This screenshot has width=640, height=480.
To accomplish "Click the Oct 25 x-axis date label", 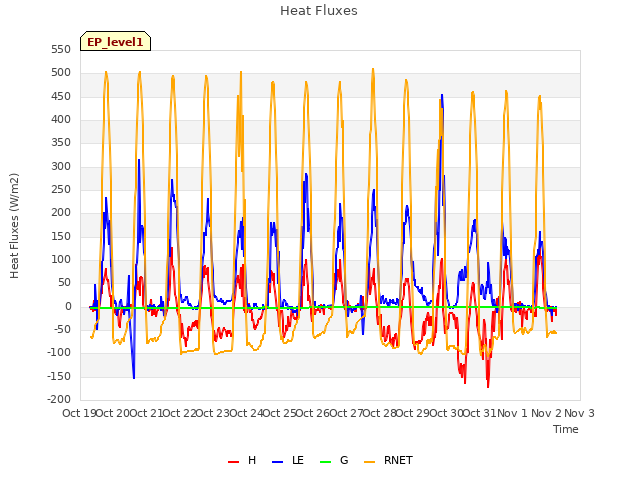I will point(280,413).
